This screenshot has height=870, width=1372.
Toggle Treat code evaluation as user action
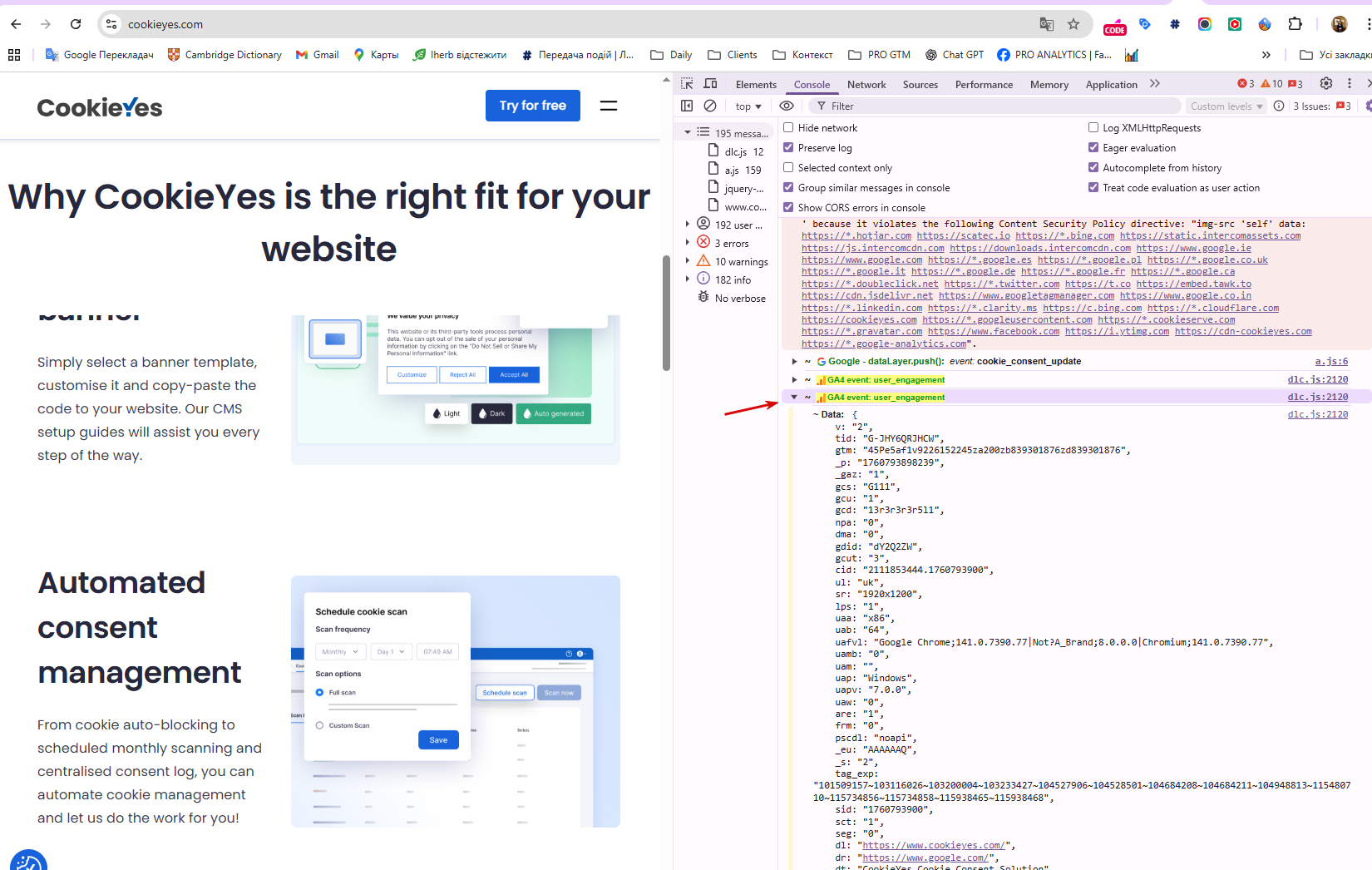(x=1093, y=187)
